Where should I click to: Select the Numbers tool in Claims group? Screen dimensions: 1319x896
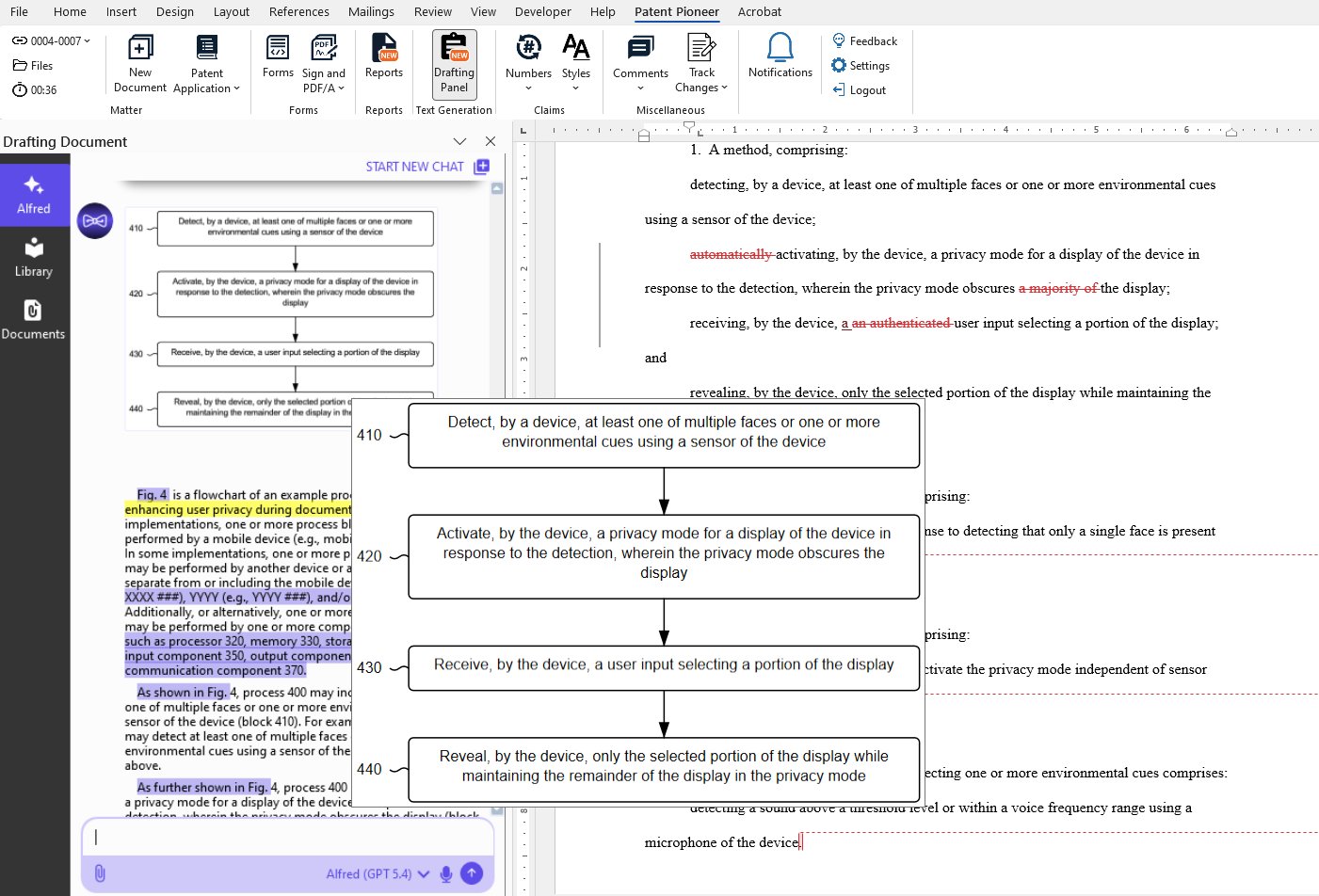[527, 62]
